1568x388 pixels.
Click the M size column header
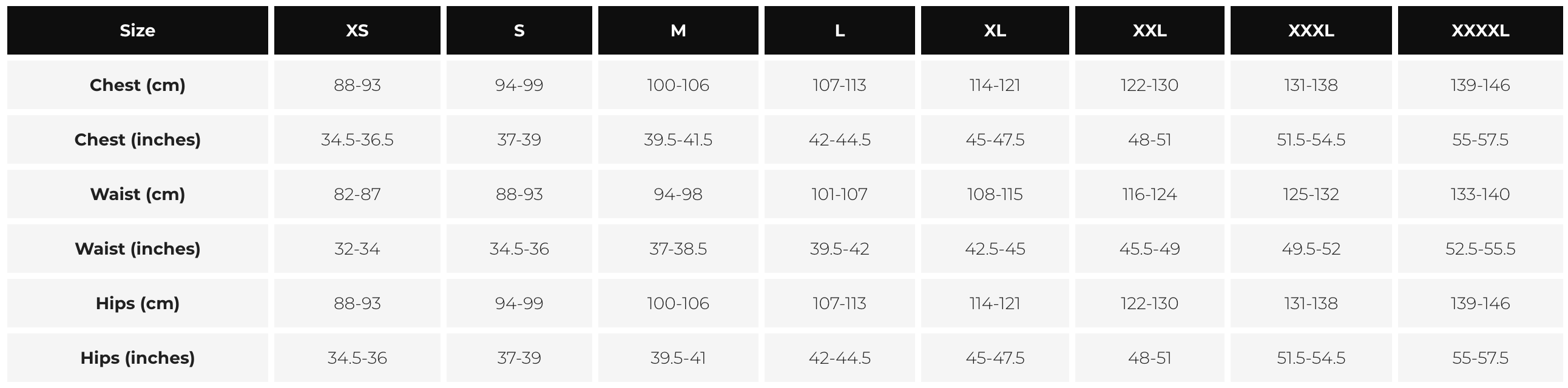678,30
